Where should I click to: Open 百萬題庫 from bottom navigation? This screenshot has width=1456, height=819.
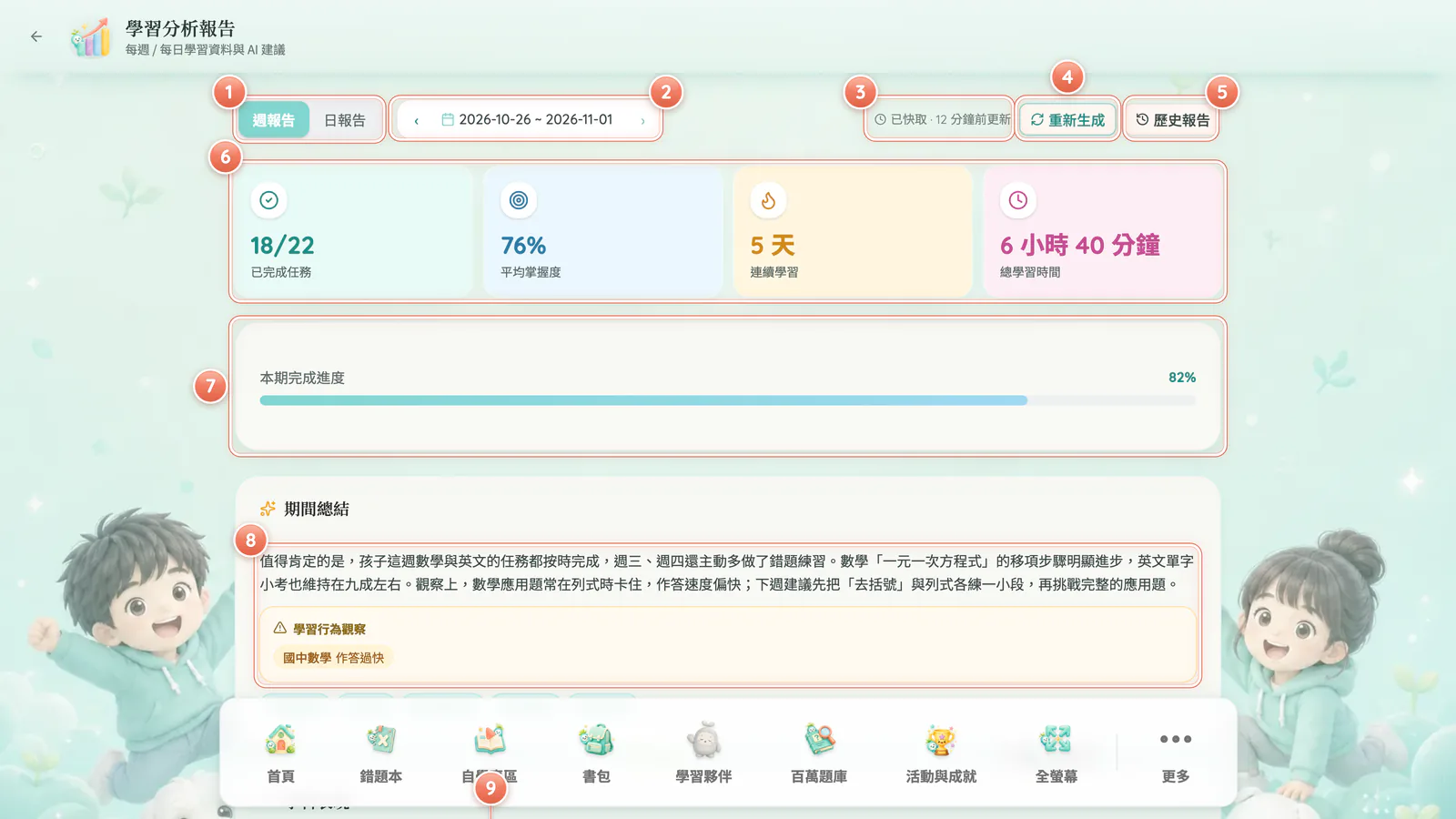819,753
